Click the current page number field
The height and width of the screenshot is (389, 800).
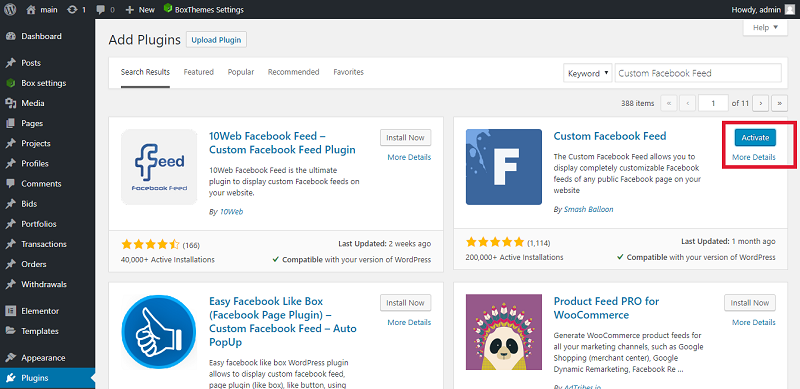pos(713,103)
